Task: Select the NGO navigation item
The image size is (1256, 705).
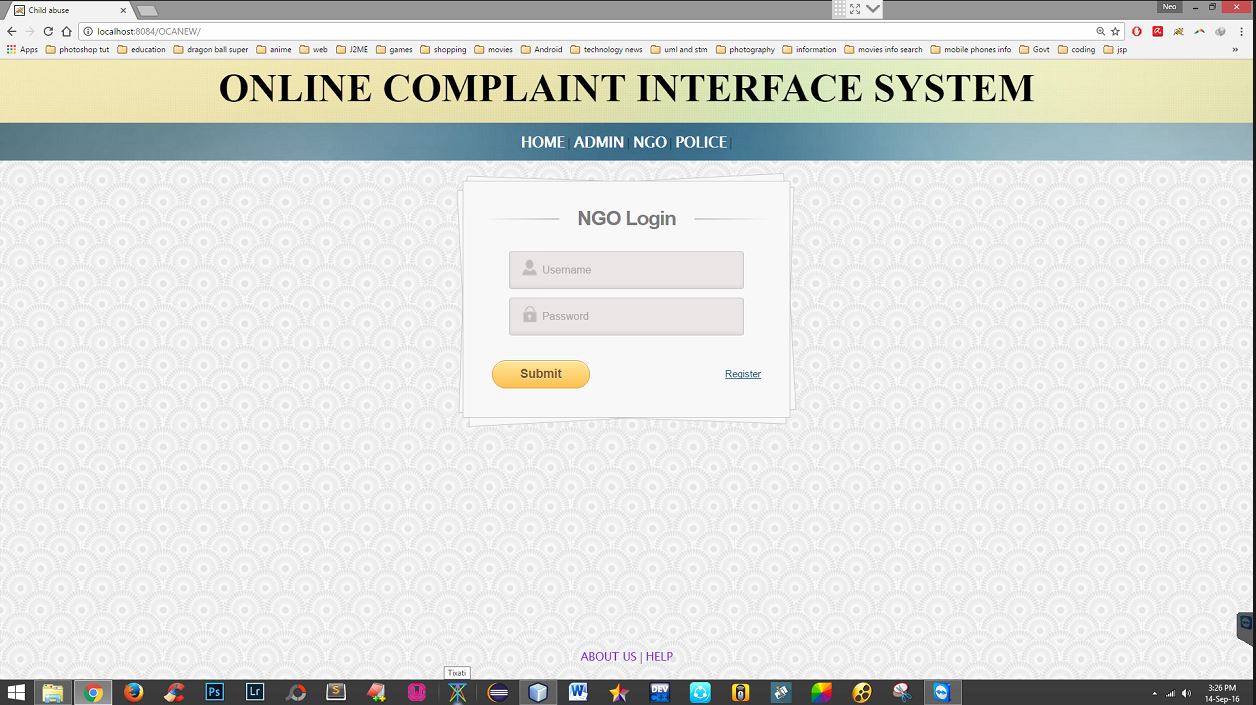Action: pos(650,142)
